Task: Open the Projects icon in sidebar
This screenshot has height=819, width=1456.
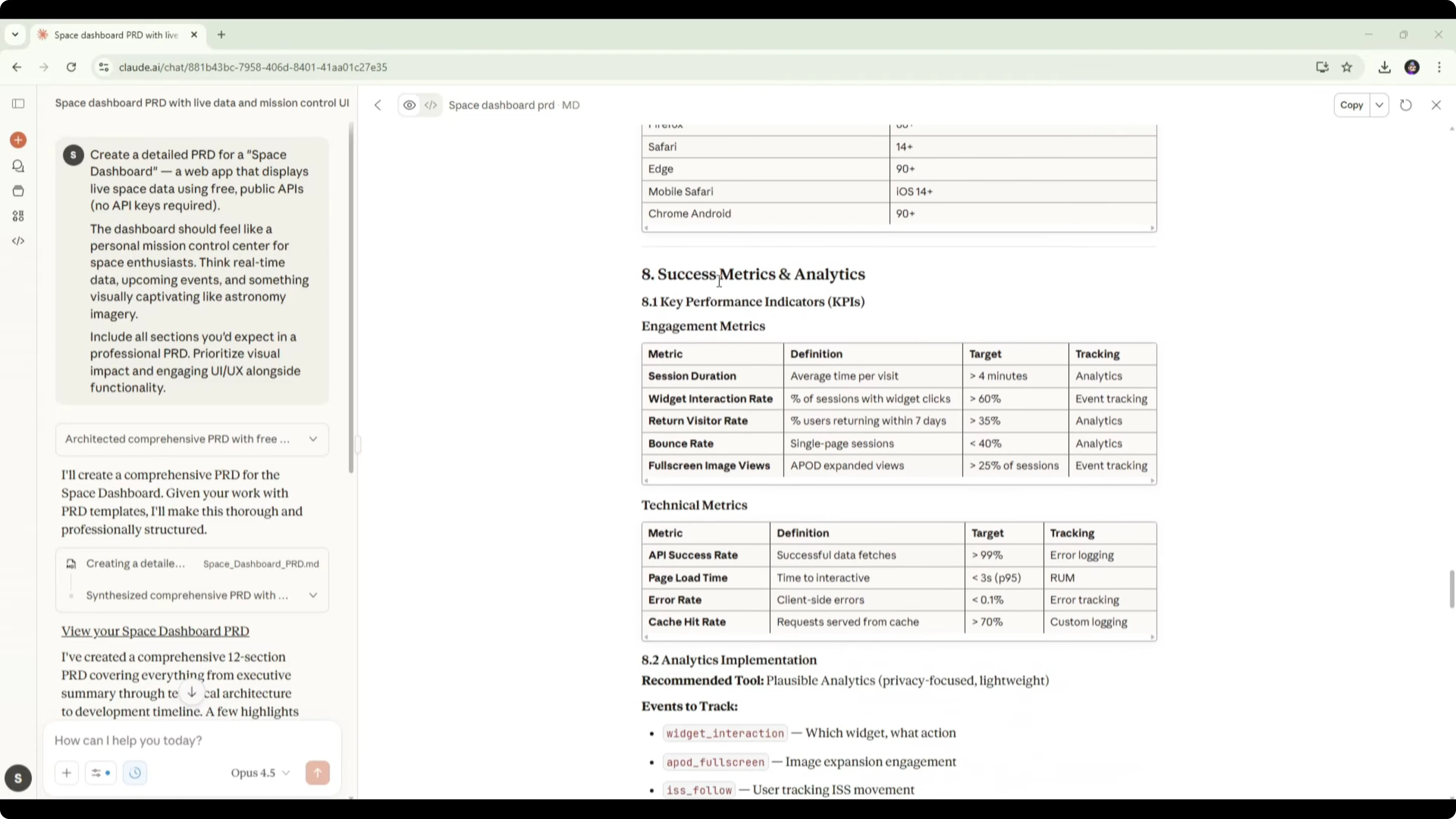Action: pos(18,191)
